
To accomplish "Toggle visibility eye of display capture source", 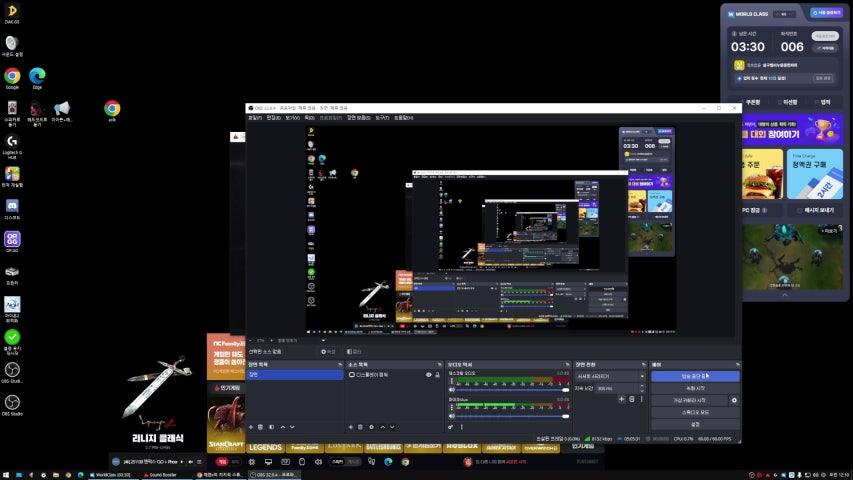I will pos(429,375).
